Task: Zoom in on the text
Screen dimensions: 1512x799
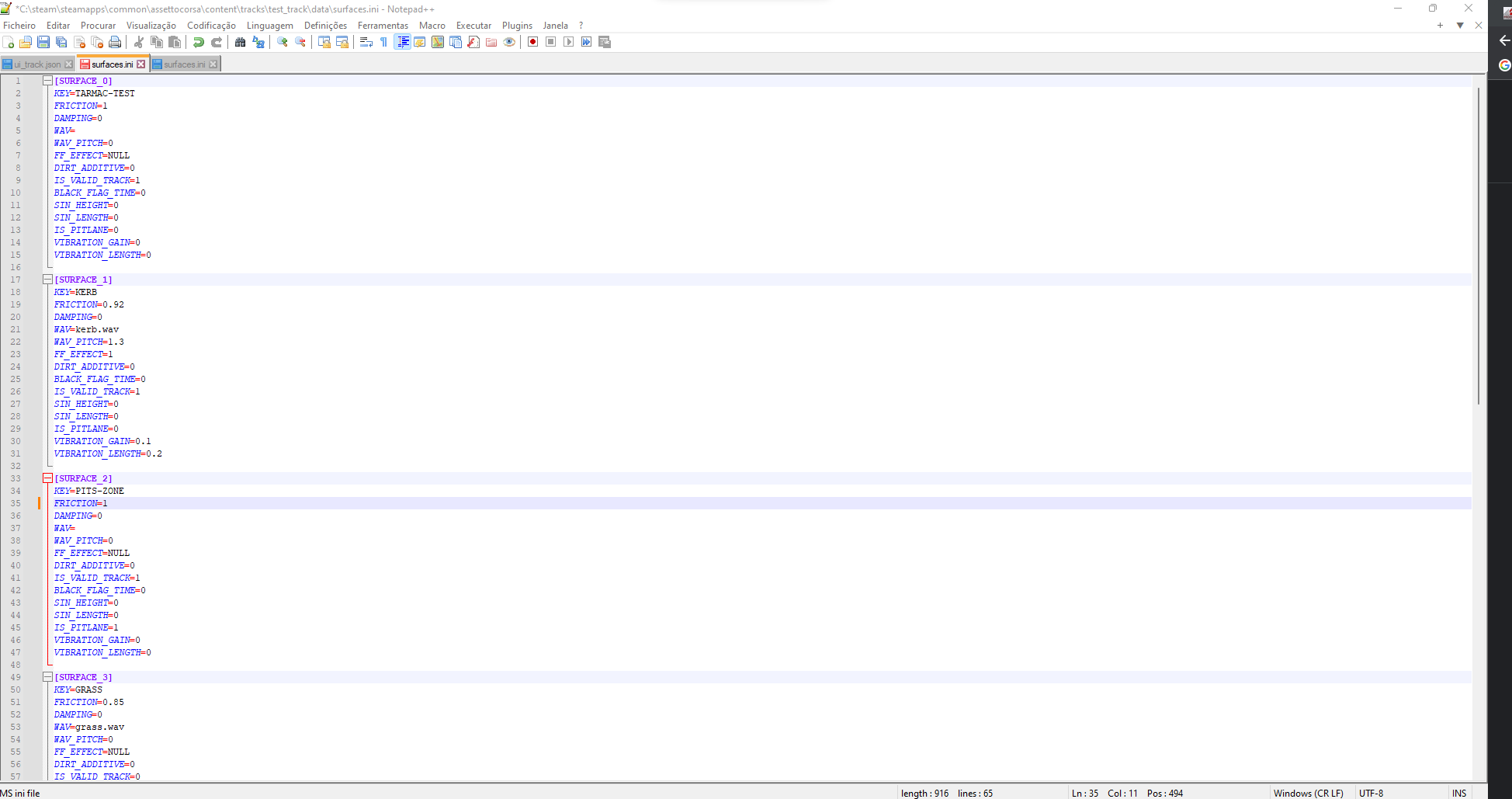Action: (283, 42)
